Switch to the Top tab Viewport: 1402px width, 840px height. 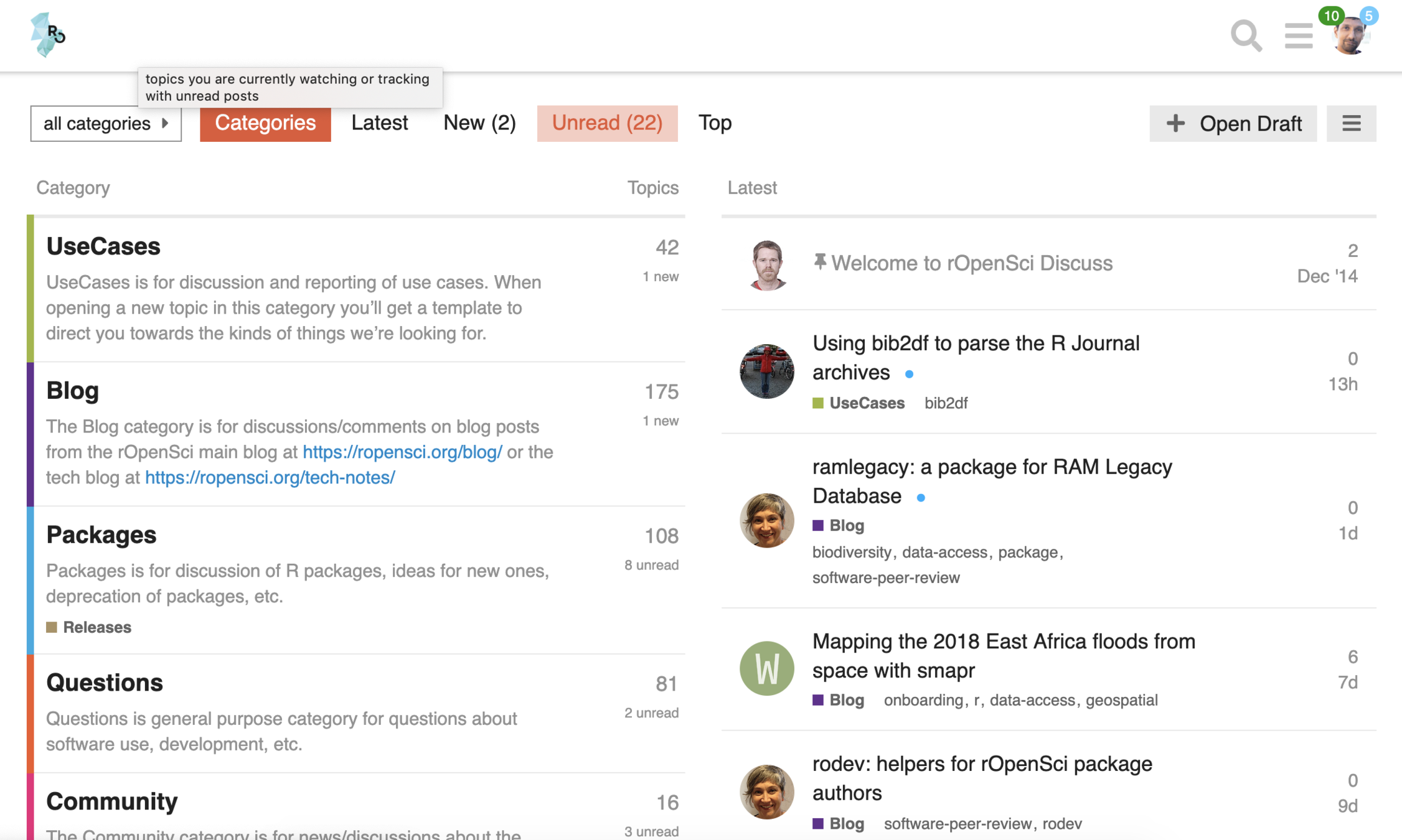715,123
